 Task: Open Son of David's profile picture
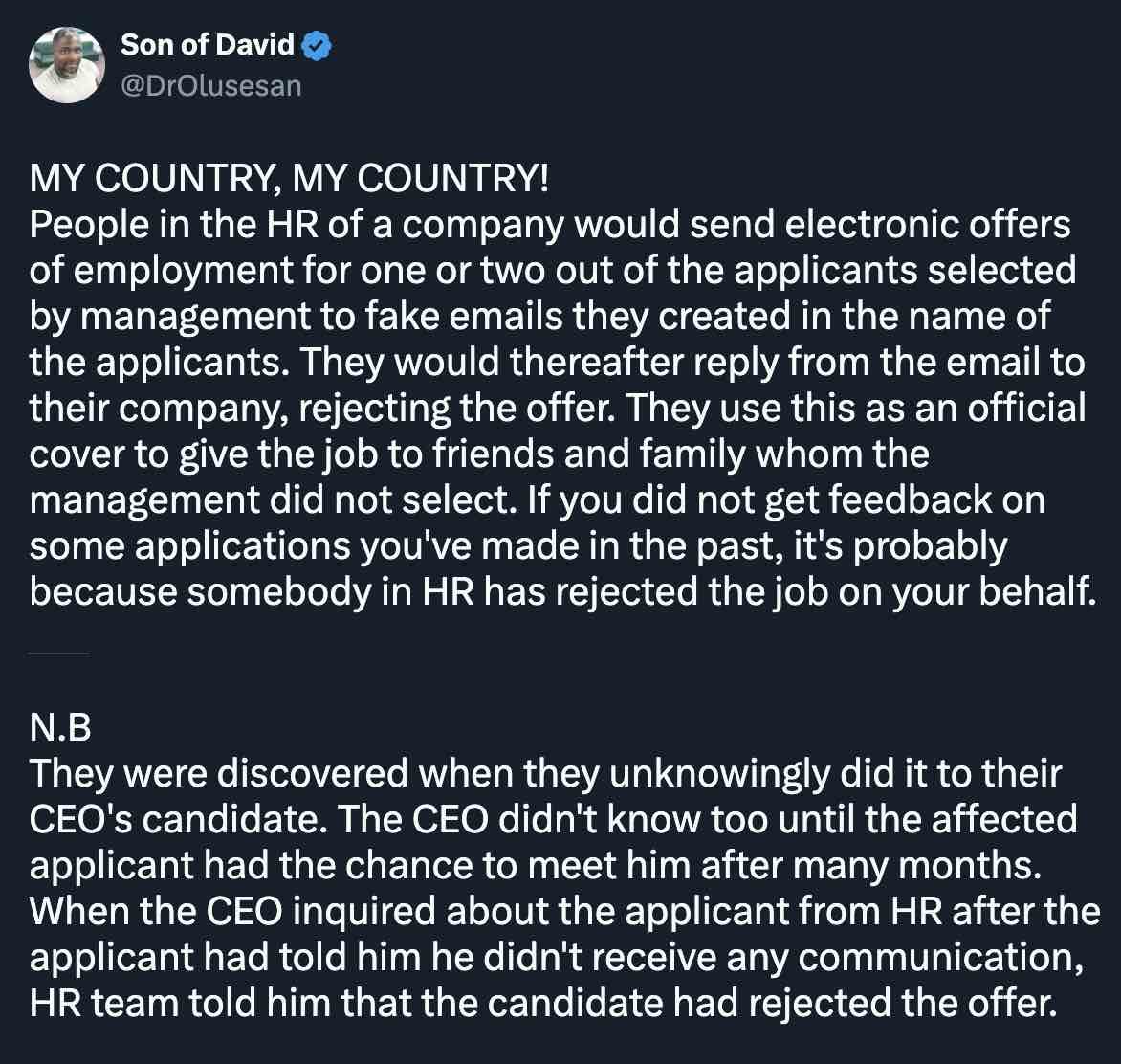[66, 66]
